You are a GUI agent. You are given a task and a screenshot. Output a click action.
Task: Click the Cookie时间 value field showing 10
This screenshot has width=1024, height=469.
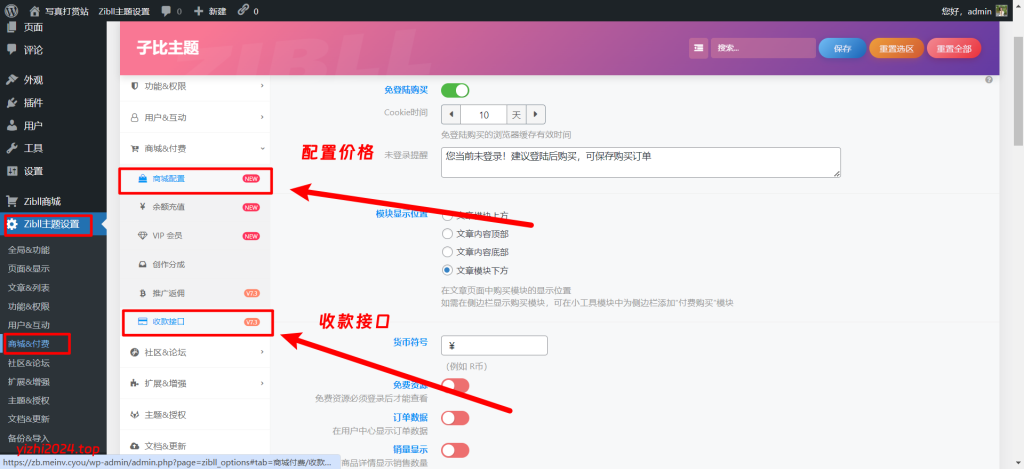(484, 114)
